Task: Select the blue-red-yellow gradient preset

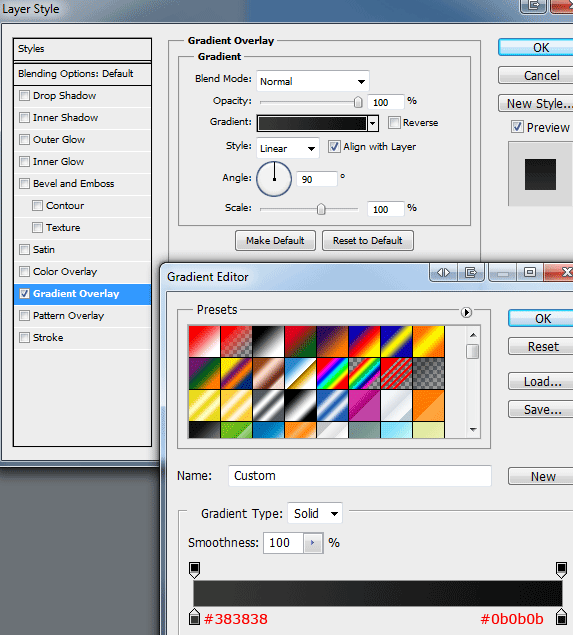Action: click(364, 341)
